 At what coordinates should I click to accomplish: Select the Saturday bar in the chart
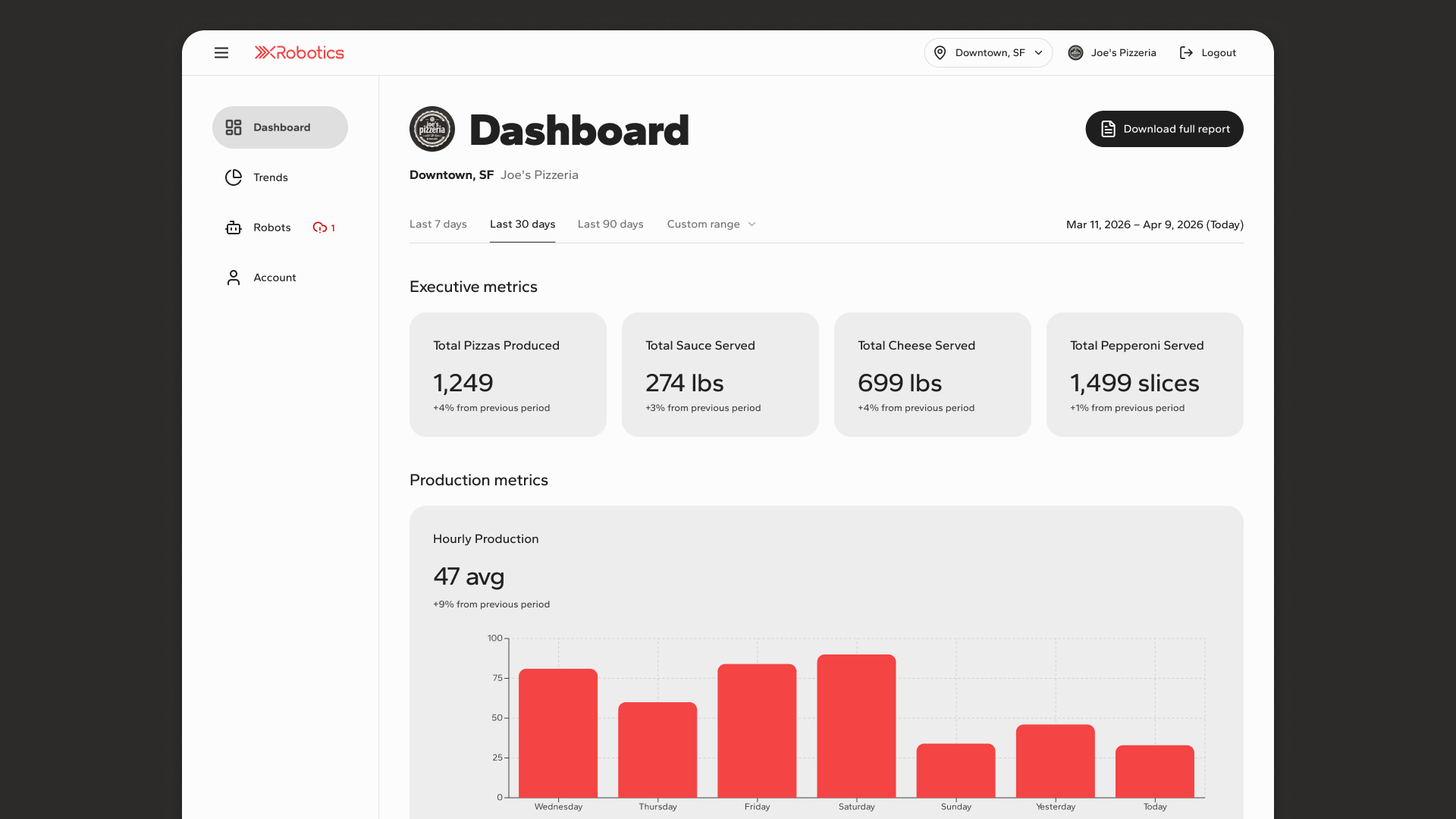(x=856, y=726)
